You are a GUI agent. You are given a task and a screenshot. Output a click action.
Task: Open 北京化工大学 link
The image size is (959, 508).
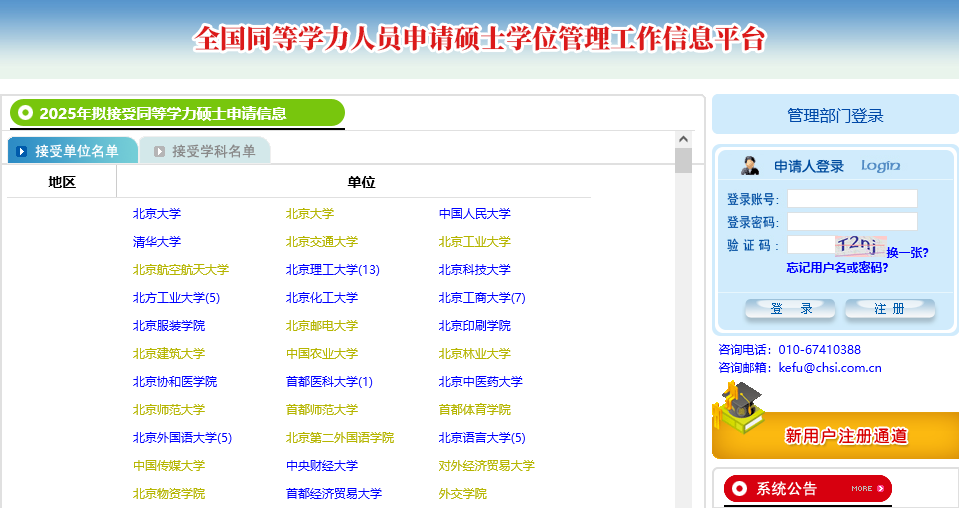(322, 298)
